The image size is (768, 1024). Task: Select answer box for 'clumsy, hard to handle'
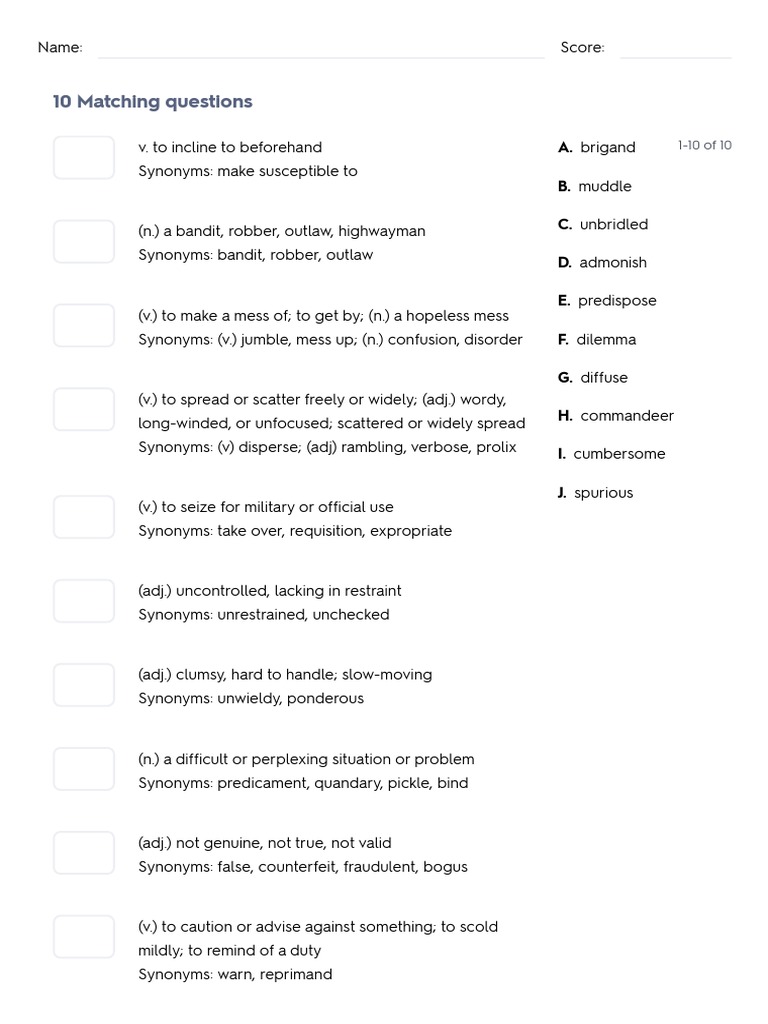[x=84, y=685]
